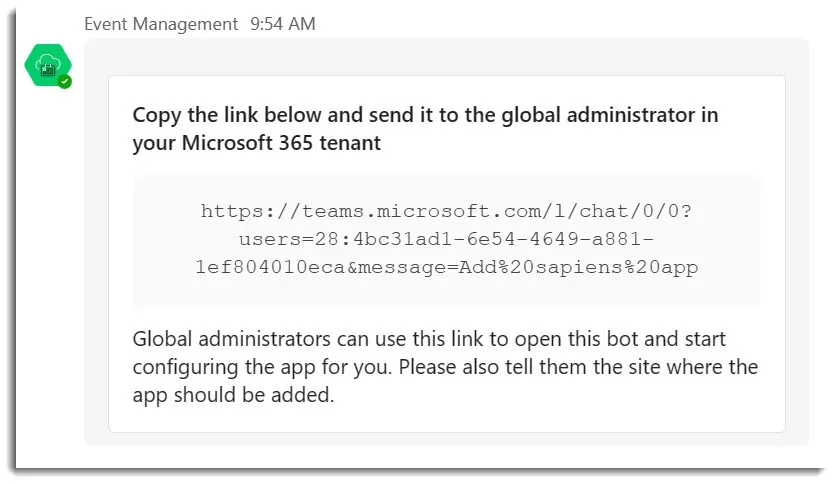Click the URL line ending "Add%20sapiens%20app"
This screenshot has height=484, width=834.
pos(447,267)
